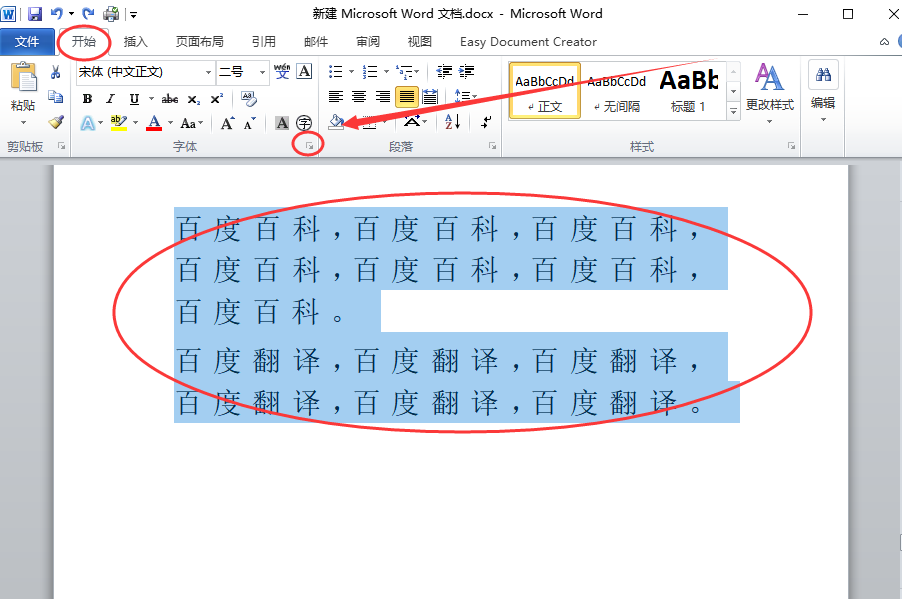The width and height of the screenshot is (902, 599).
Task: Click the binoculars Find/Edit icon
Action: coord(823,75)
